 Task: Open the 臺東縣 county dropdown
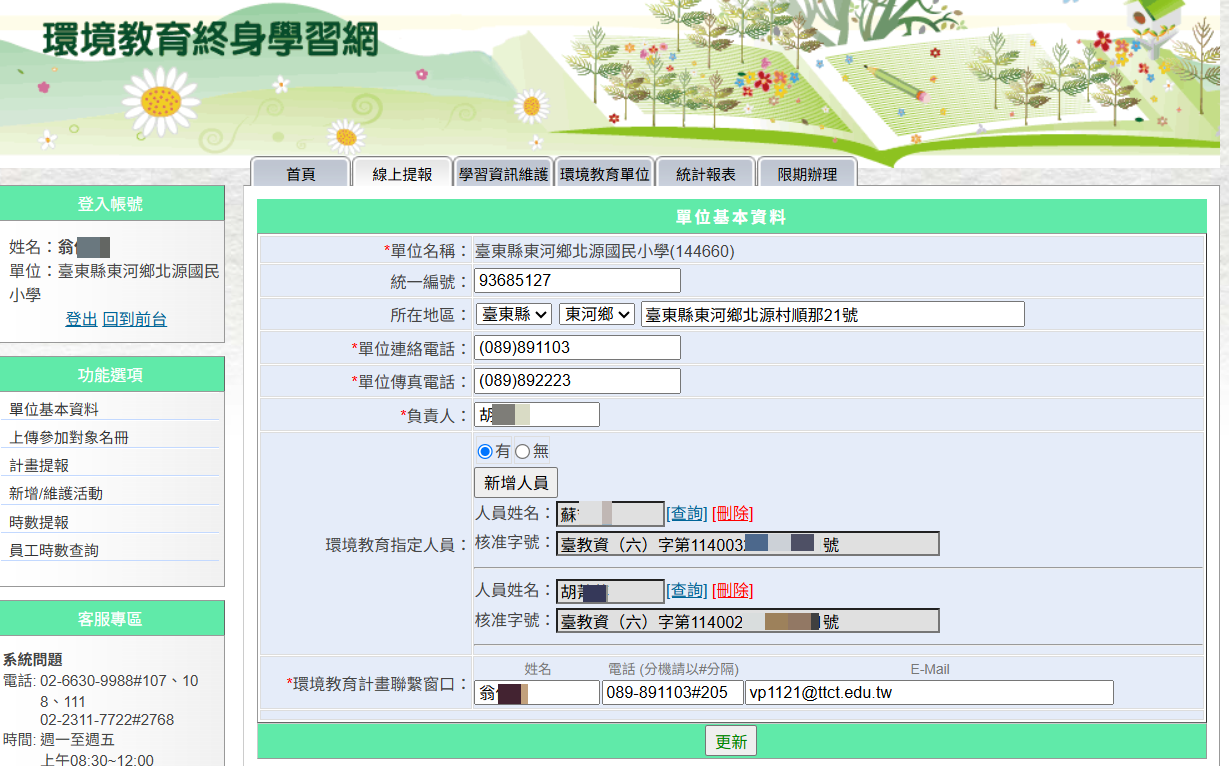[x=513, y=314]
